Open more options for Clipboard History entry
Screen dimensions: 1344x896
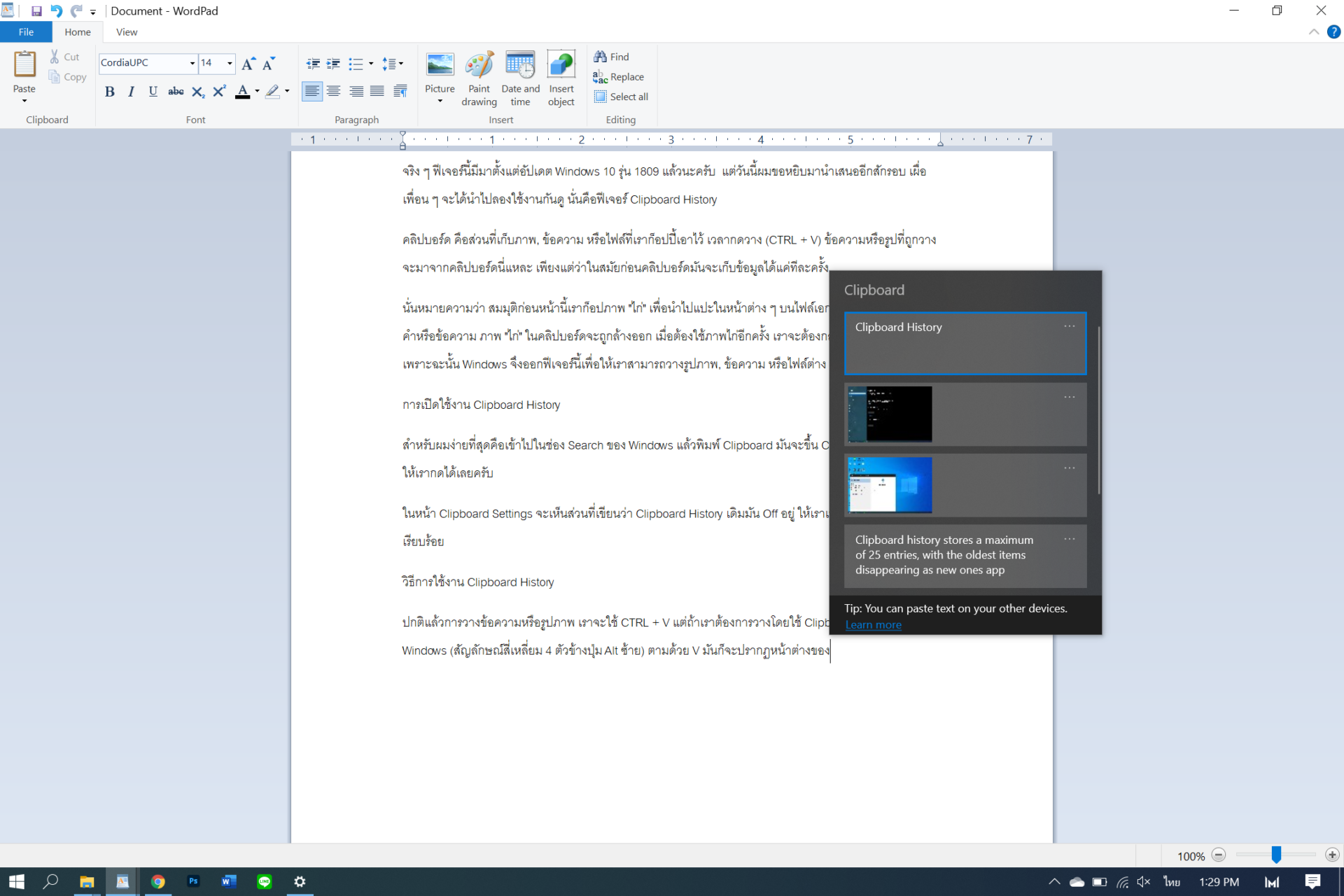[1069, 325]
